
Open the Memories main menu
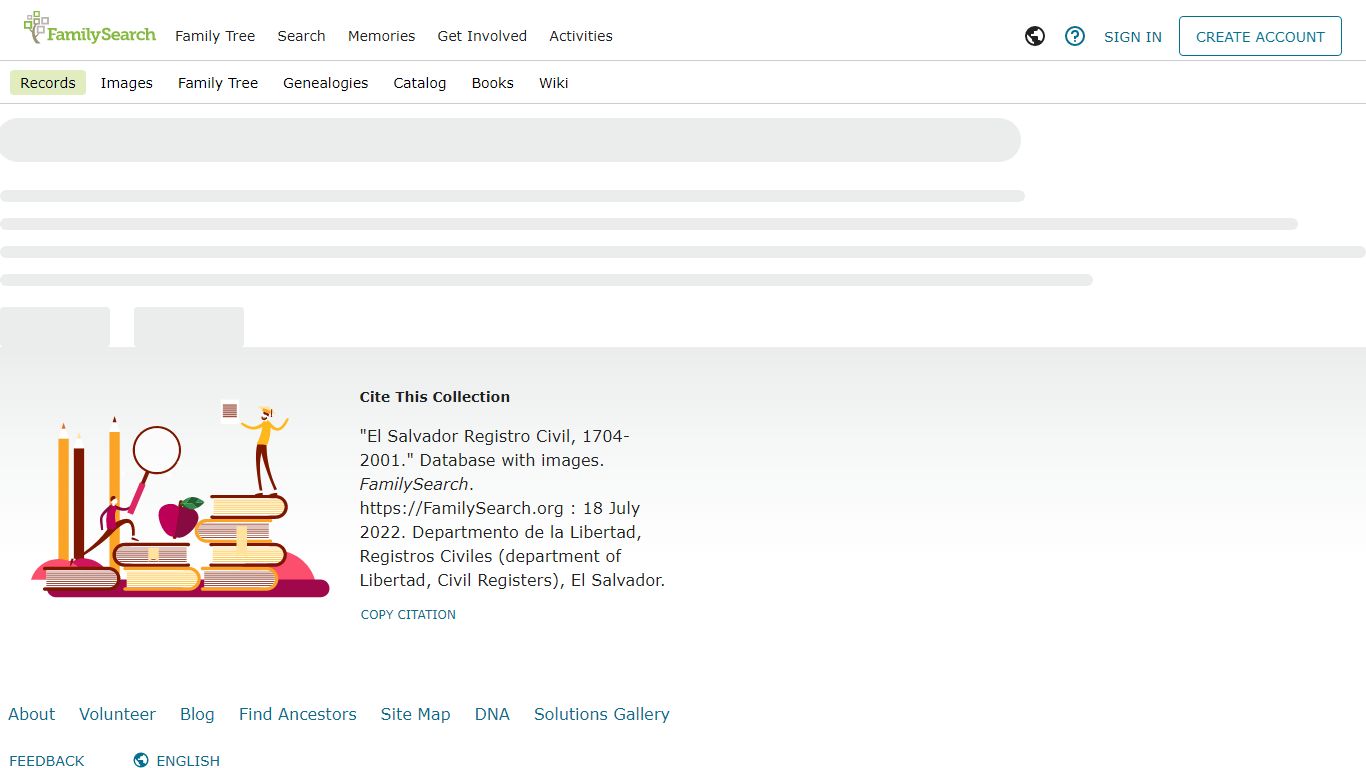381,36
